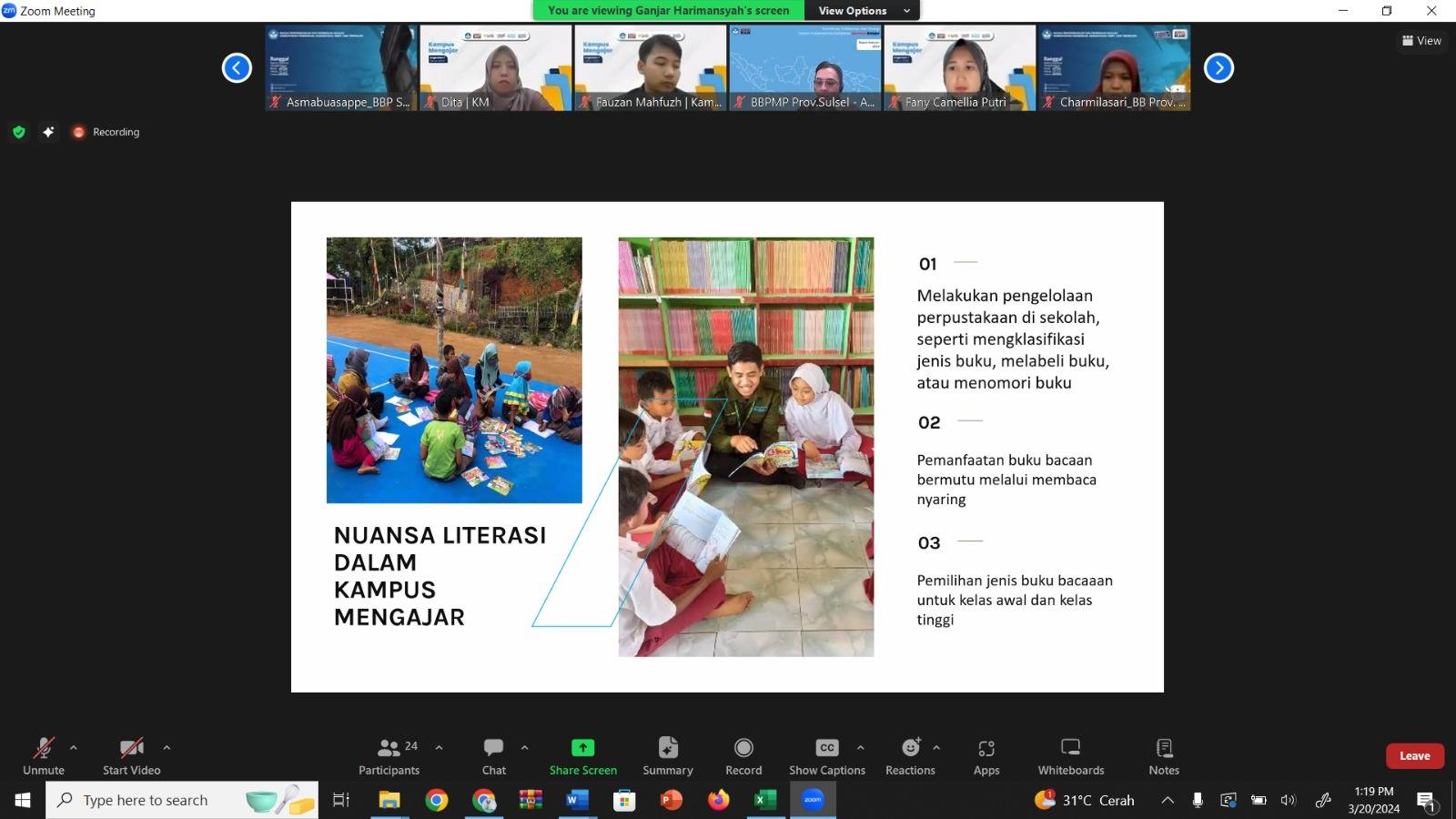The height and width of the screenshot is (819, 1456).
Task: Open Reactions emoji picker
Action: (x=910, y=756)
